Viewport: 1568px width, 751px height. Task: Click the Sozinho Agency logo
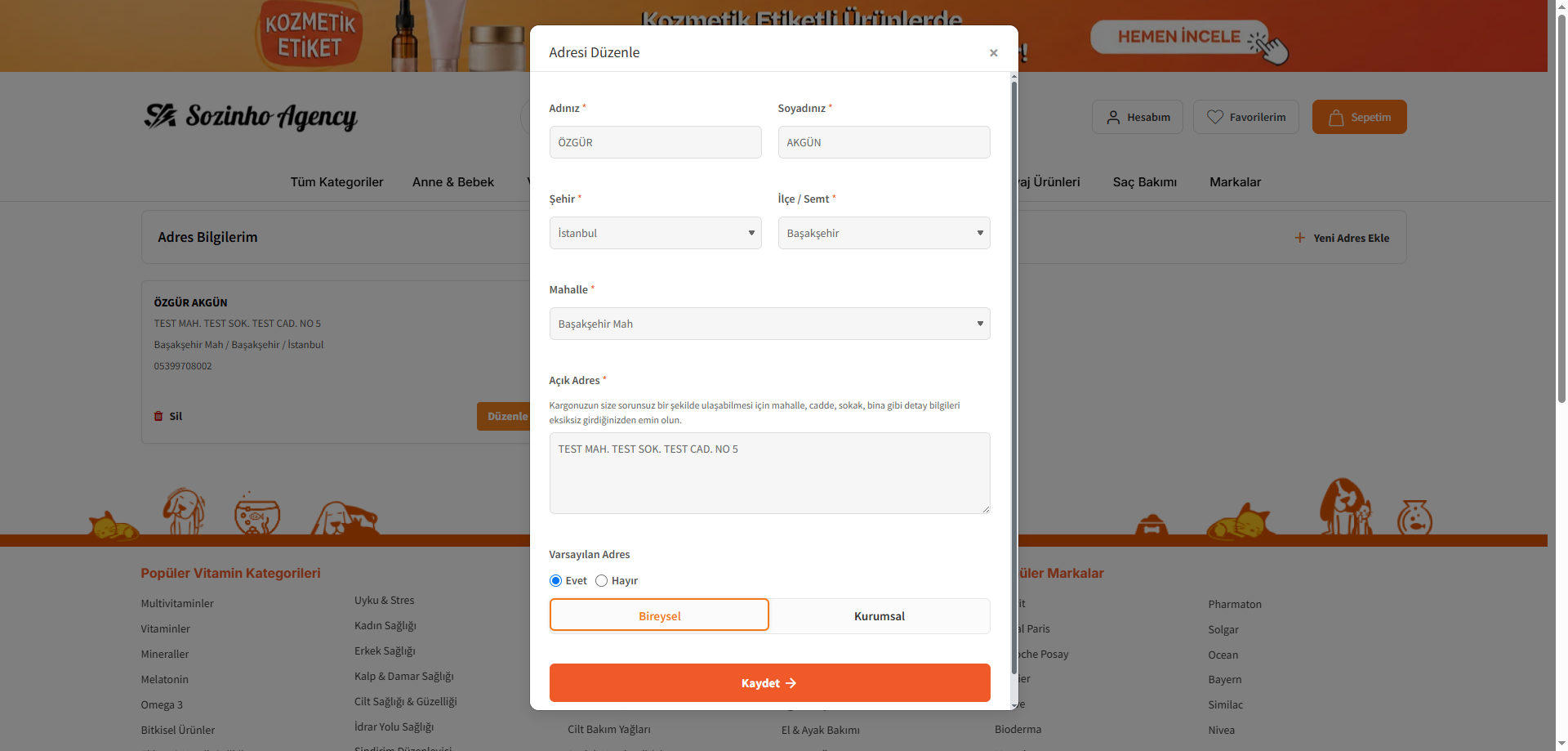251,117
